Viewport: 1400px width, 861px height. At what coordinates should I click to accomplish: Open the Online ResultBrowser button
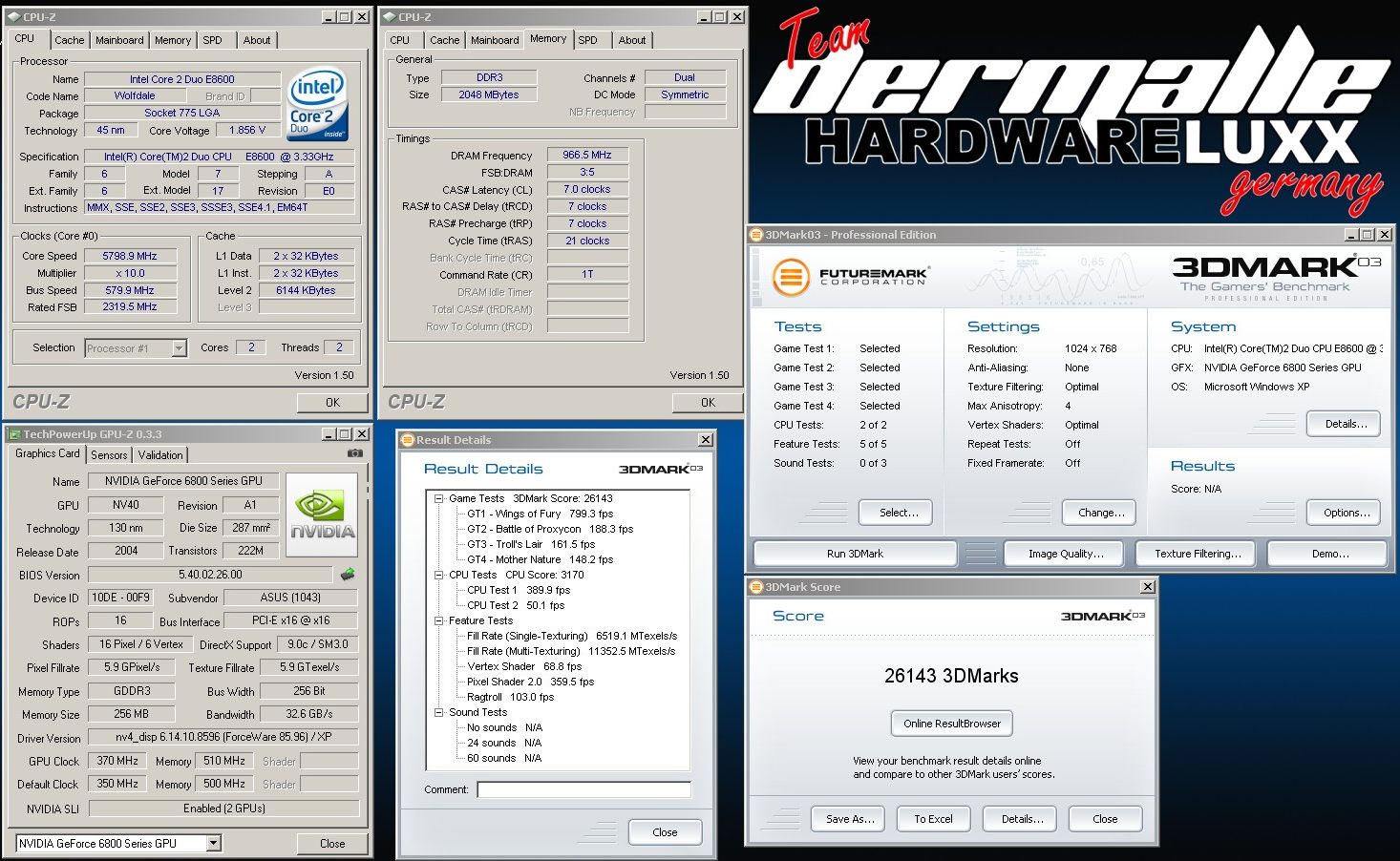tap(952, 724)
